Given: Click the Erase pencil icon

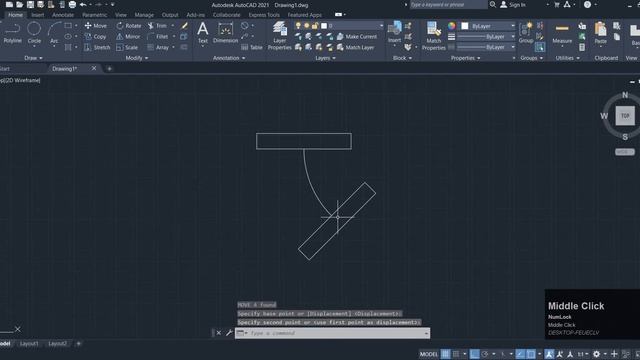Looking at the screenshot, I should pyautogui.click(x=184, y=26).
